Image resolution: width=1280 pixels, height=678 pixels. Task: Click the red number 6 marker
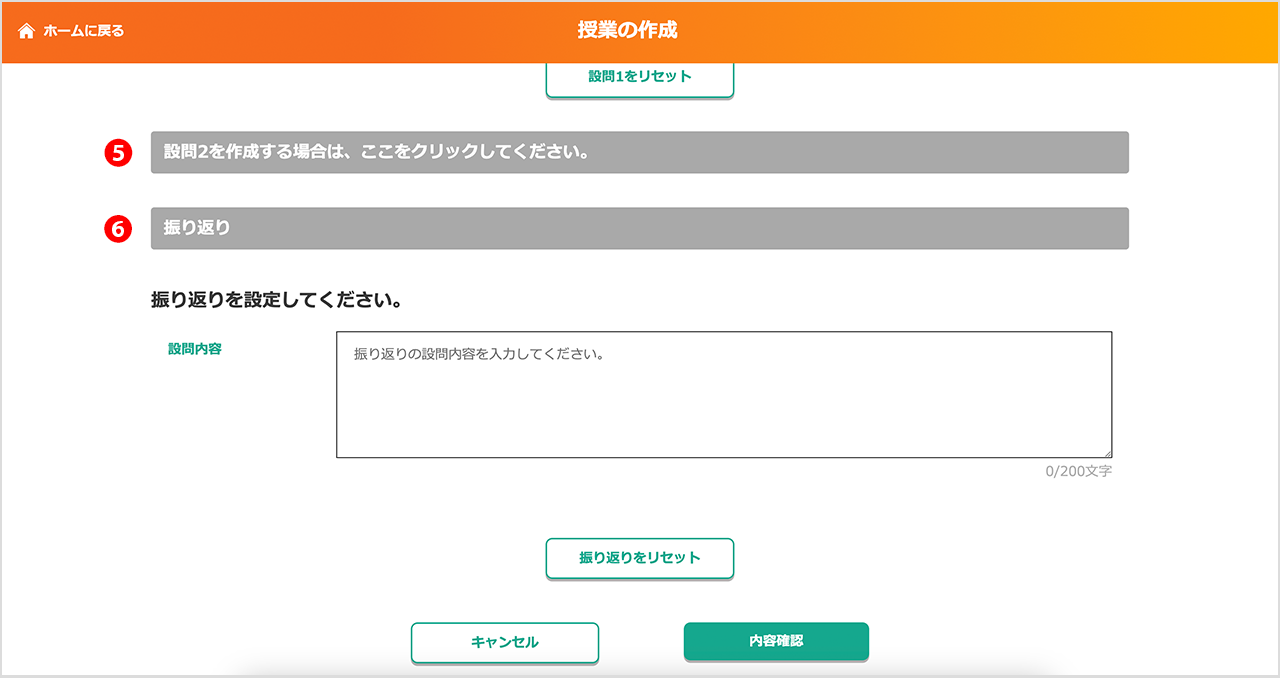(x=118, y=228)
